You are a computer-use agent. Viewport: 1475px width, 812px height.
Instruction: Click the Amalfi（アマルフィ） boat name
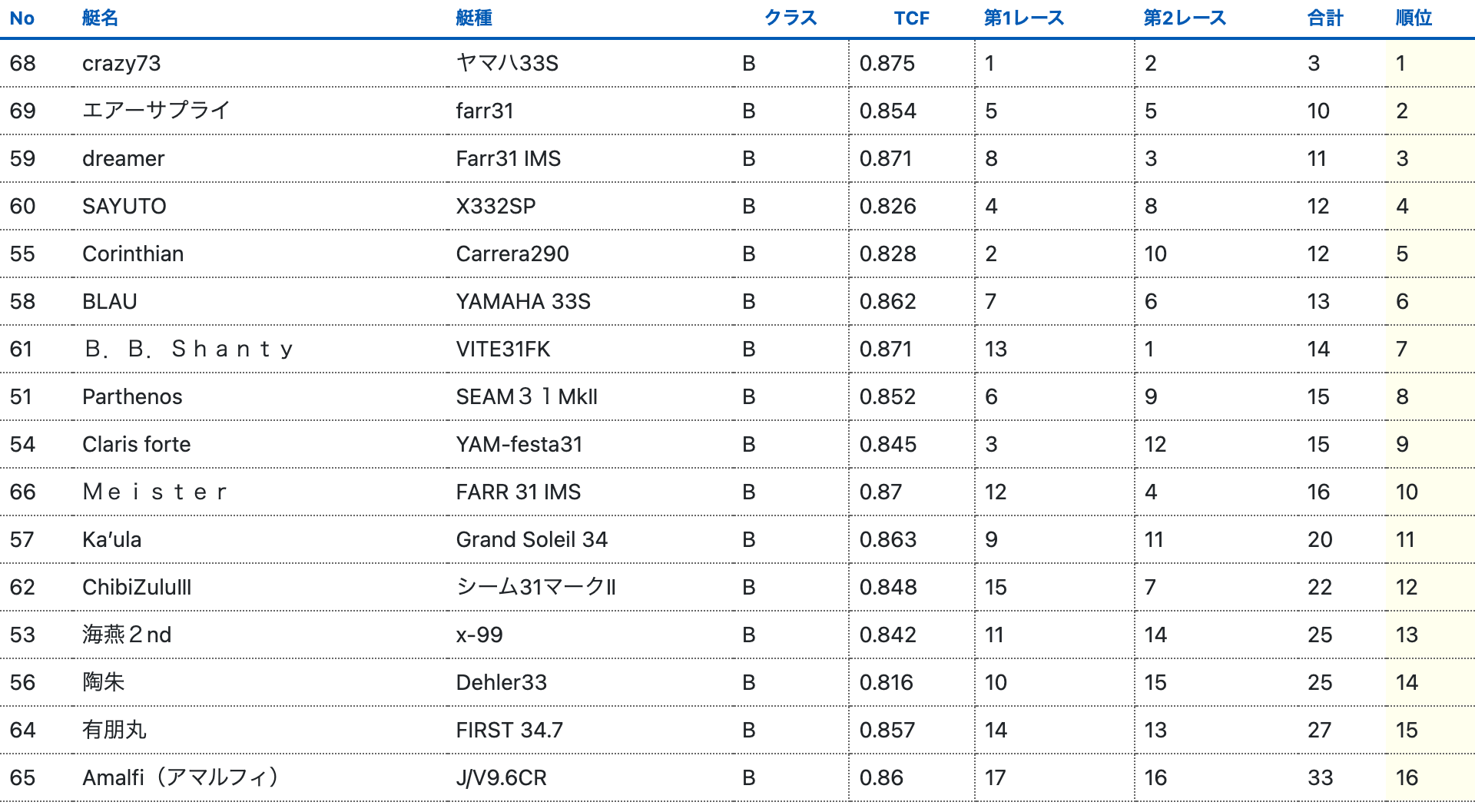pos(181,777)
